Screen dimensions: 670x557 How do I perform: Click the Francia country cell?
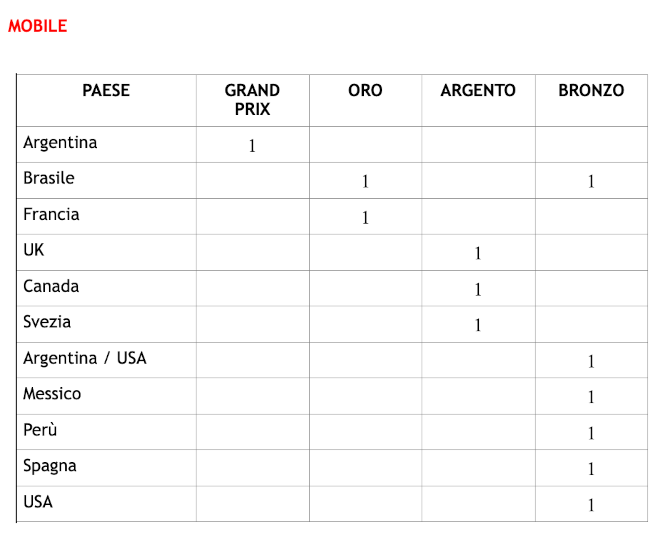coord(106,217)
